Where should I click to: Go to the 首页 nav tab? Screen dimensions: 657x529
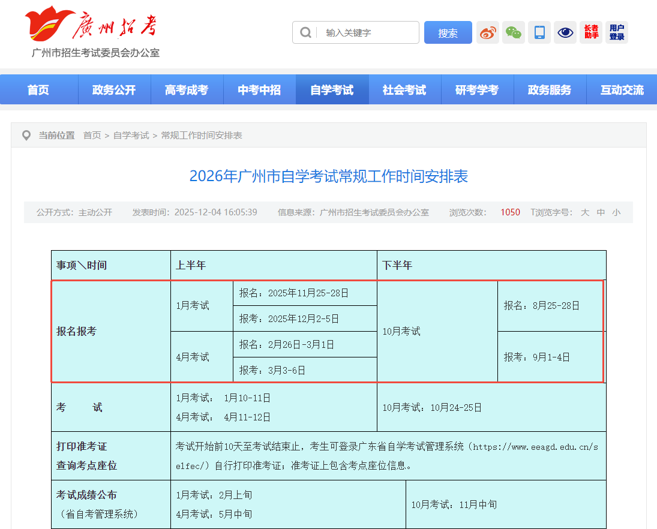[38, 90]
